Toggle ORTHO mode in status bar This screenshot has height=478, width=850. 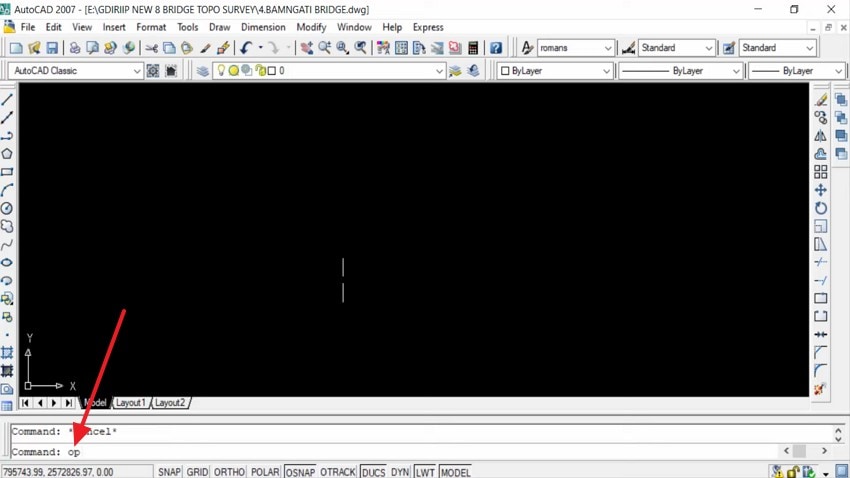(x=229, y=472)
